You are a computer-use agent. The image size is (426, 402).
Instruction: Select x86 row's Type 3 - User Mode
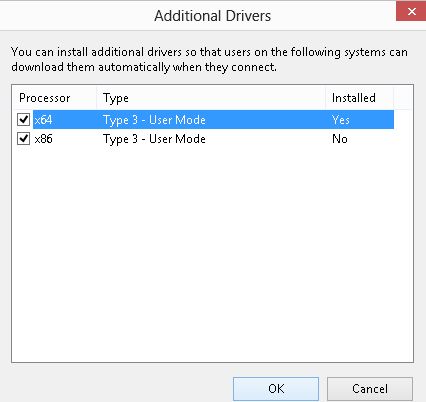[x=154, y=139]
